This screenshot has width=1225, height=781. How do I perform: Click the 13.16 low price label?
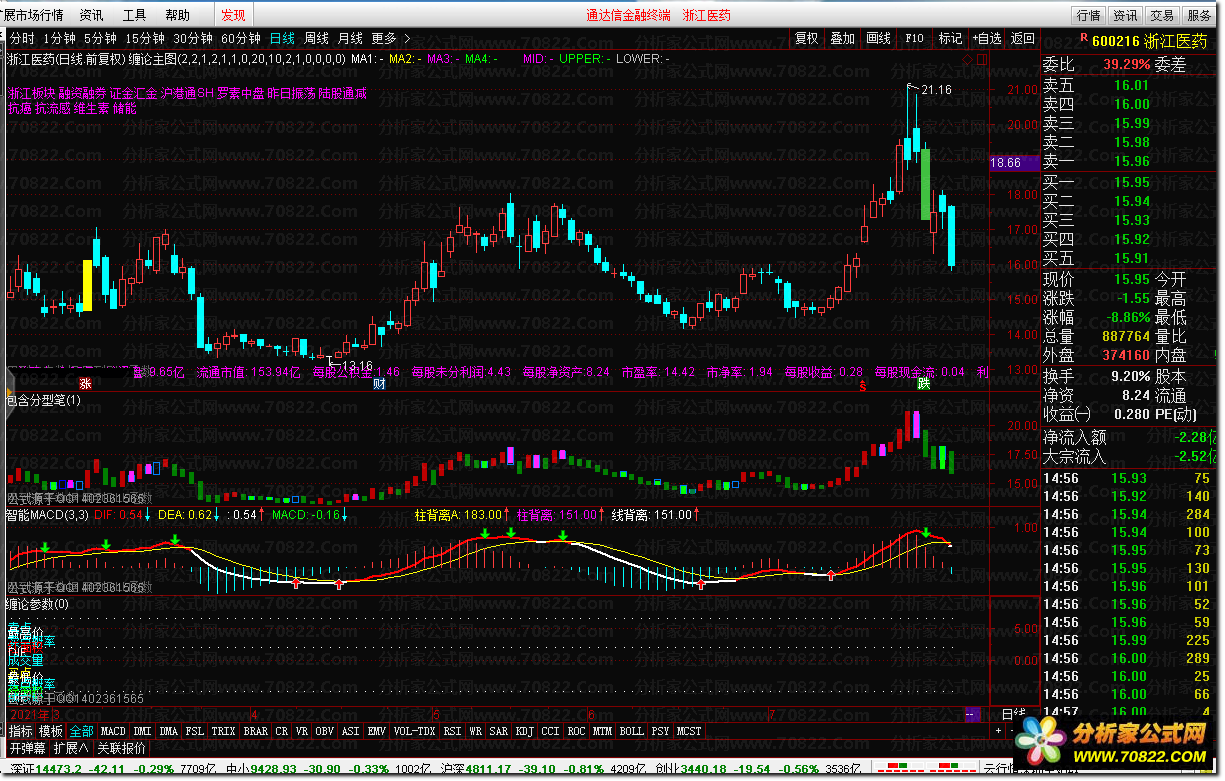357,365
